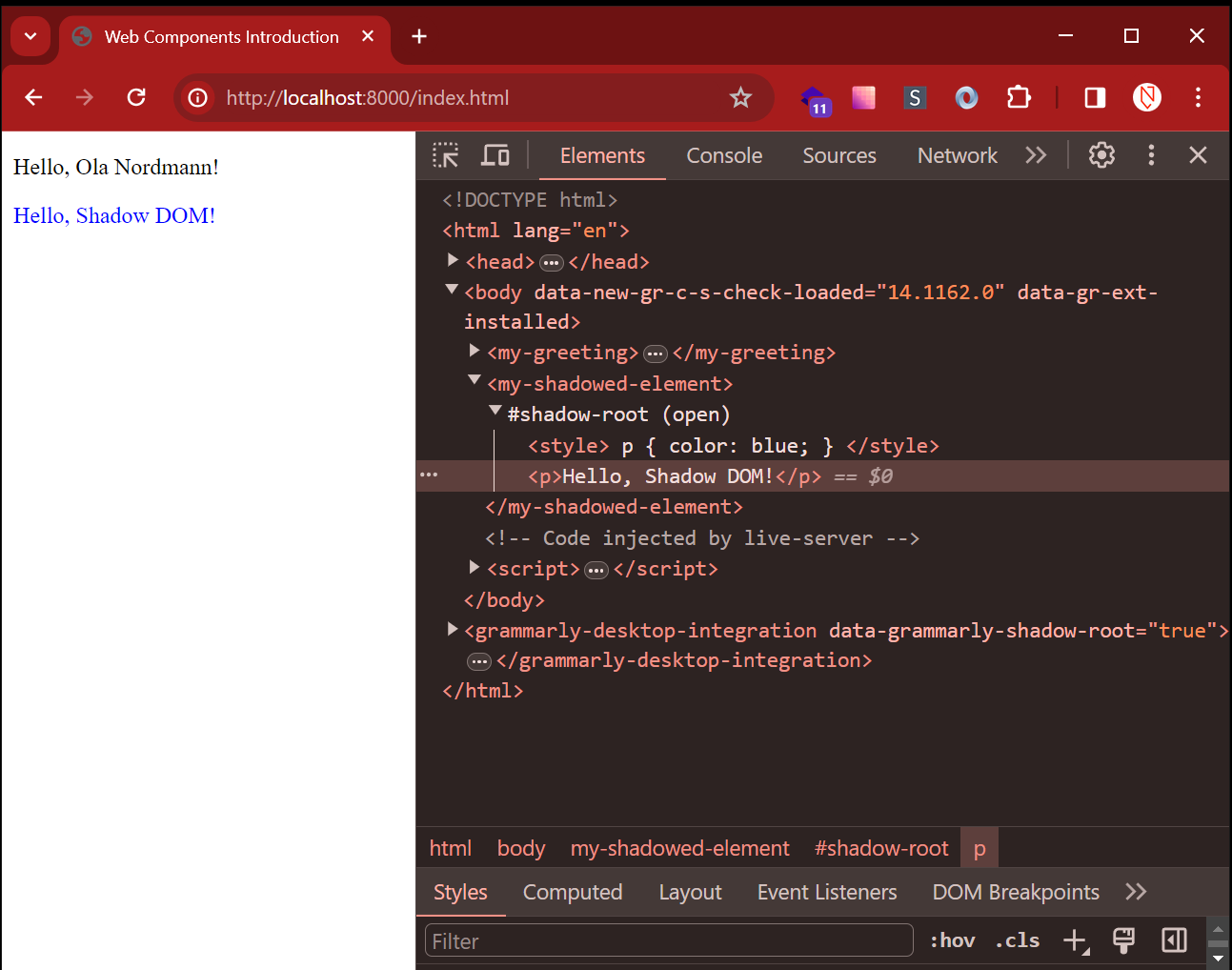Click the ellipsis inside the head tag

[x=552, y=263]
